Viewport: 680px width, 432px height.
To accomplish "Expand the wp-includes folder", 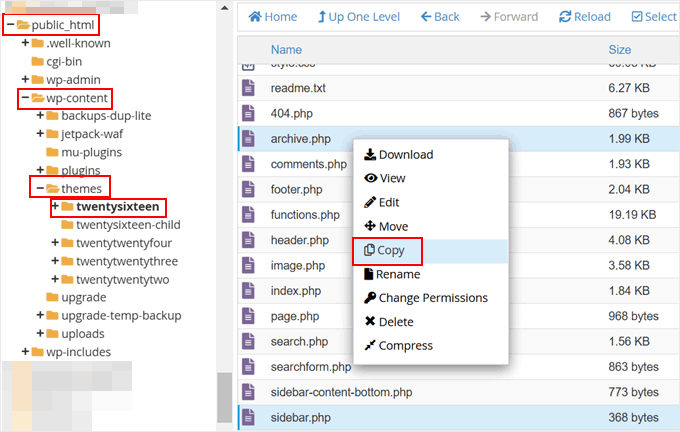I will 25,352.
